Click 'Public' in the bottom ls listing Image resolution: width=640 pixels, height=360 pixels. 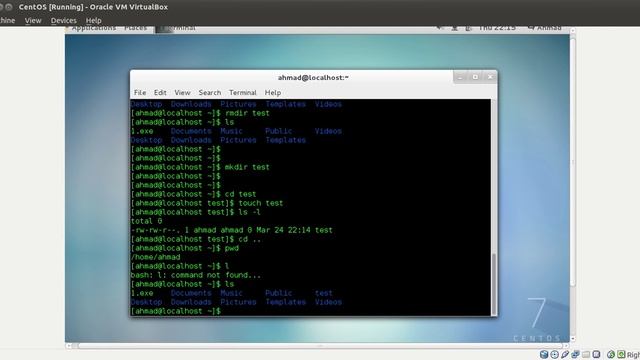click(x=279, y=293)
